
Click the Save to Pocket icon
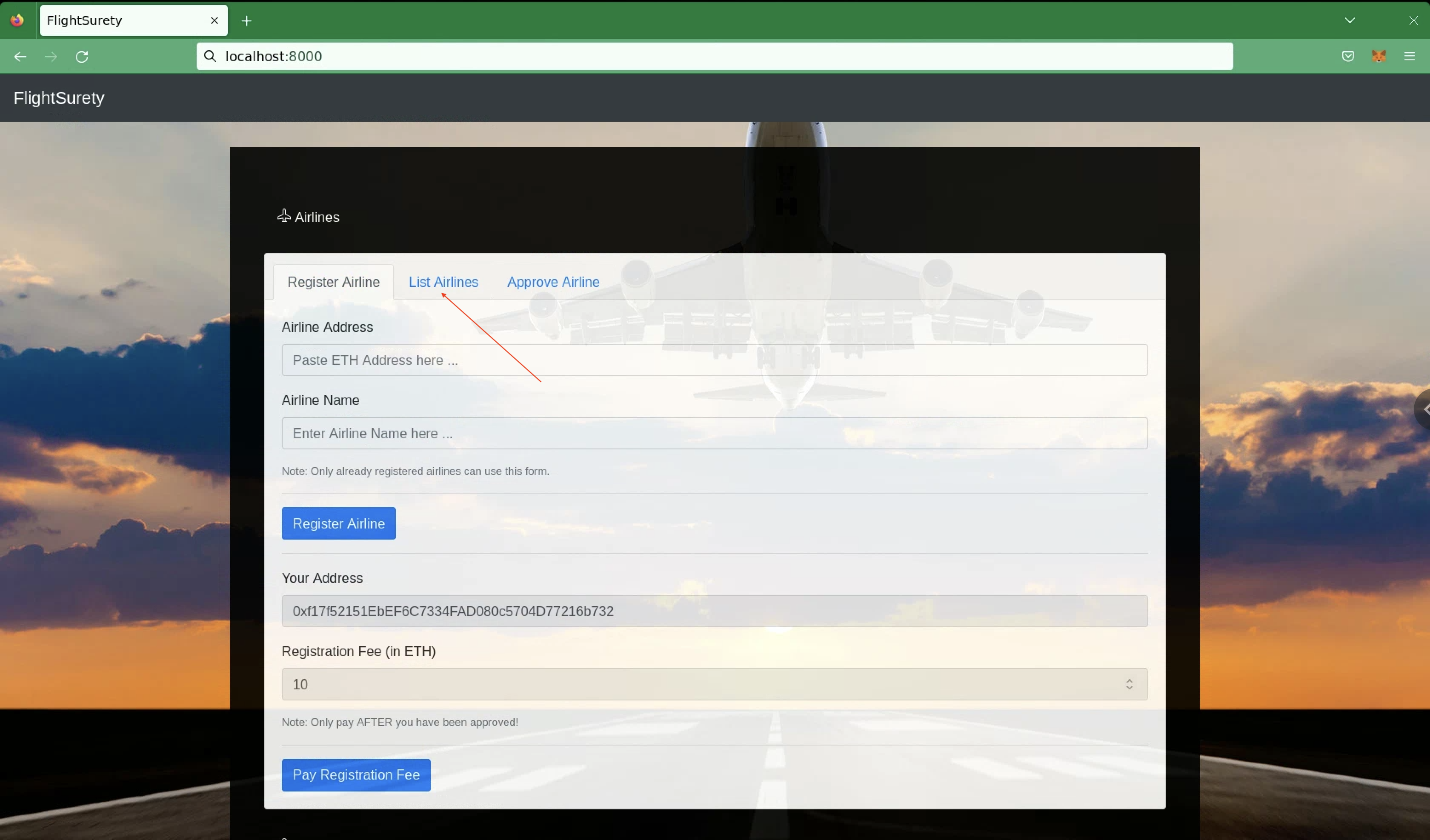pos(1348,56)
